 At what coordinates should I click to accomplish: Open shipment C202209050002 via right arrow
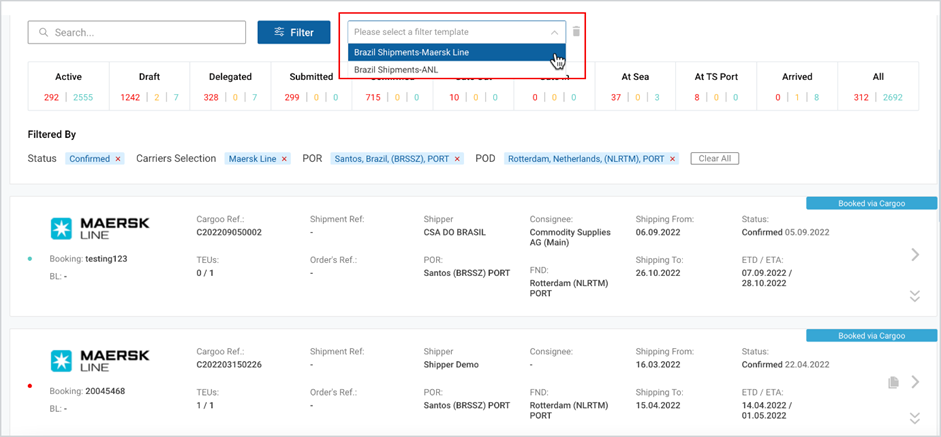click(915, 255)
